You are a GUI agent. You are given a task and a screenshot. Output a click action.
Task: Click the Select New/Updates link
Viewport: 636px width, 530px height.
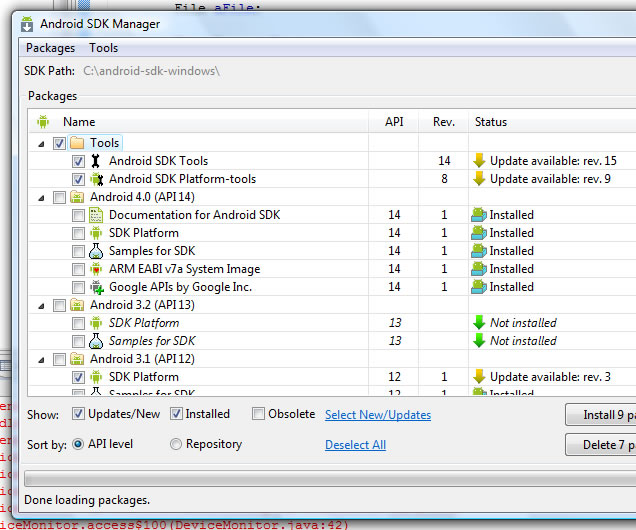[x=378, y=415]
